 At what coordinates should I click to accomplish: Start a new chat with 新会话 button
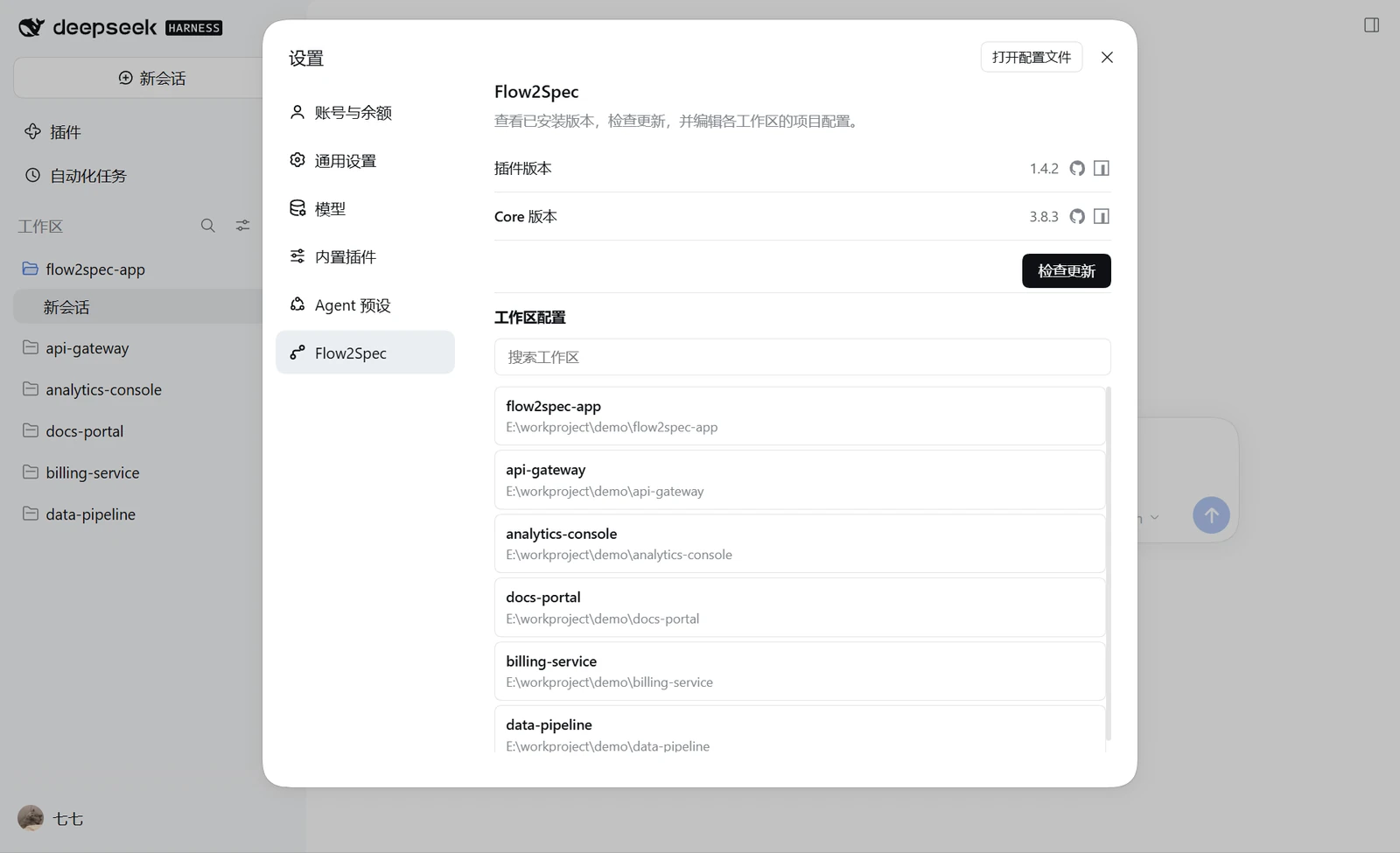[x=151, y=78]
